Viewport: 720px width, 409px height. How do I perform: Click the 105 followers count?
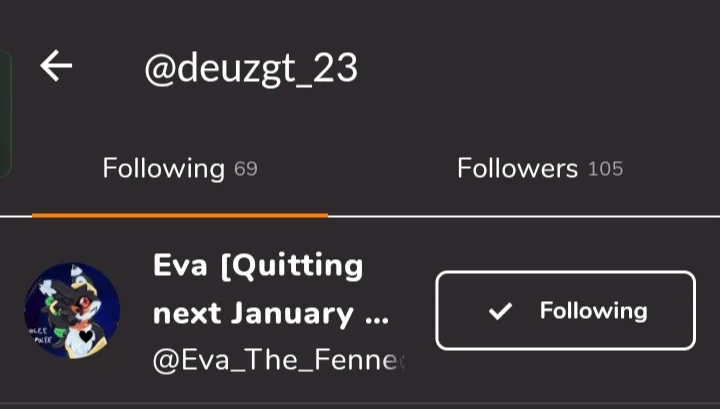605,169
